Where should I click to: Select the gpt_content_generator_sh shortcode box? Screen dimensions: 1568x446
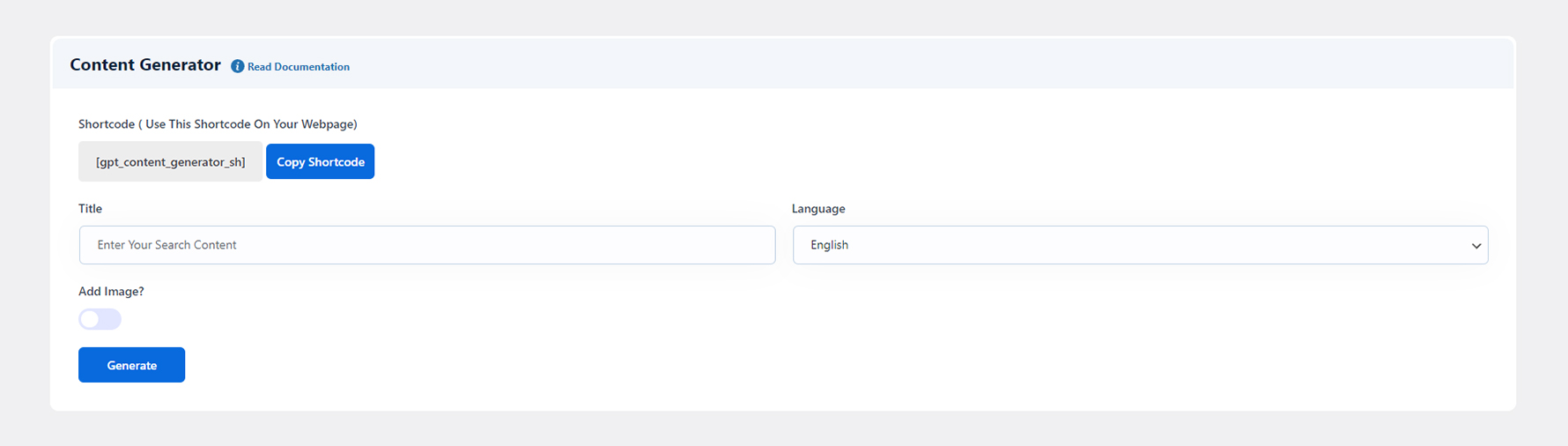coord(170,161)
